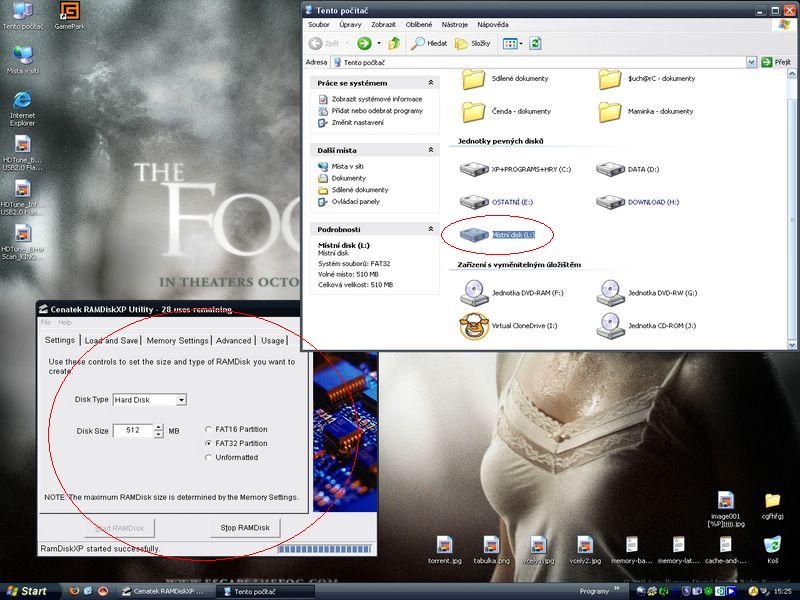This screenshot has height=600, width=800.
Task: Open the Disk Type dropdown
Action: pos(181,400)
